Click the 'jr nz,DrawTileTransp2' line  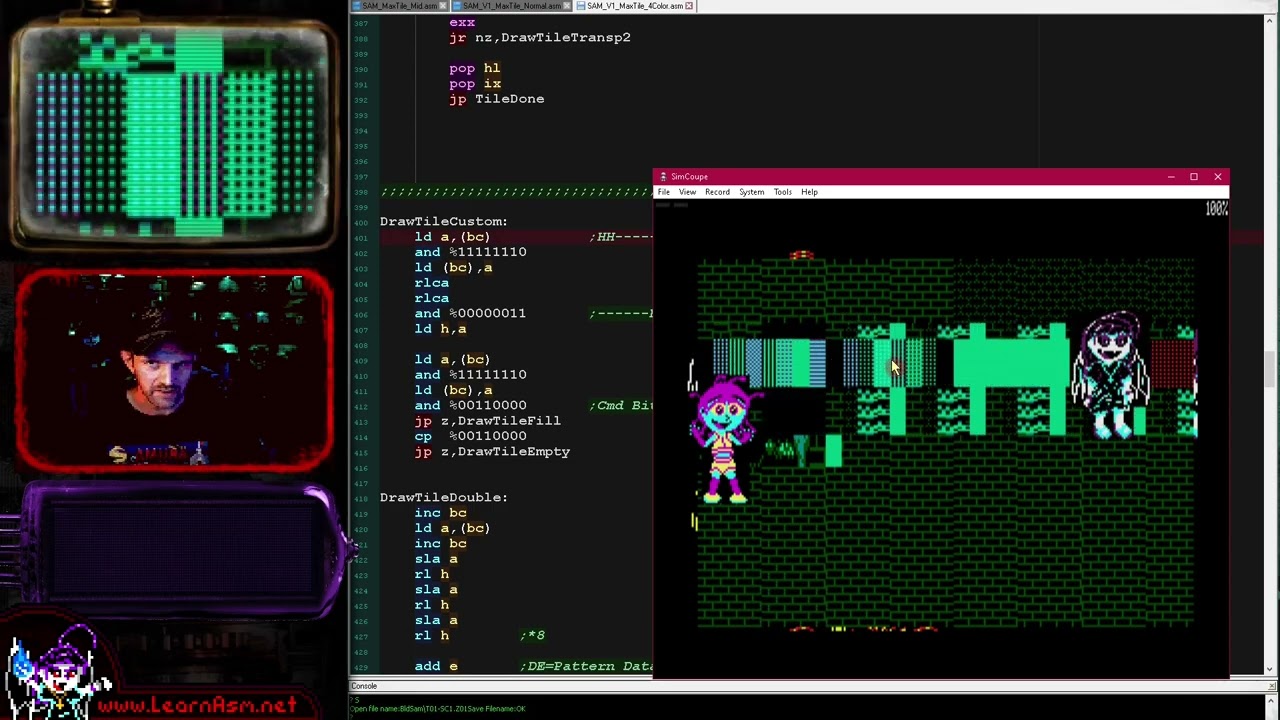pyautogui.click(x=540, y=38)
